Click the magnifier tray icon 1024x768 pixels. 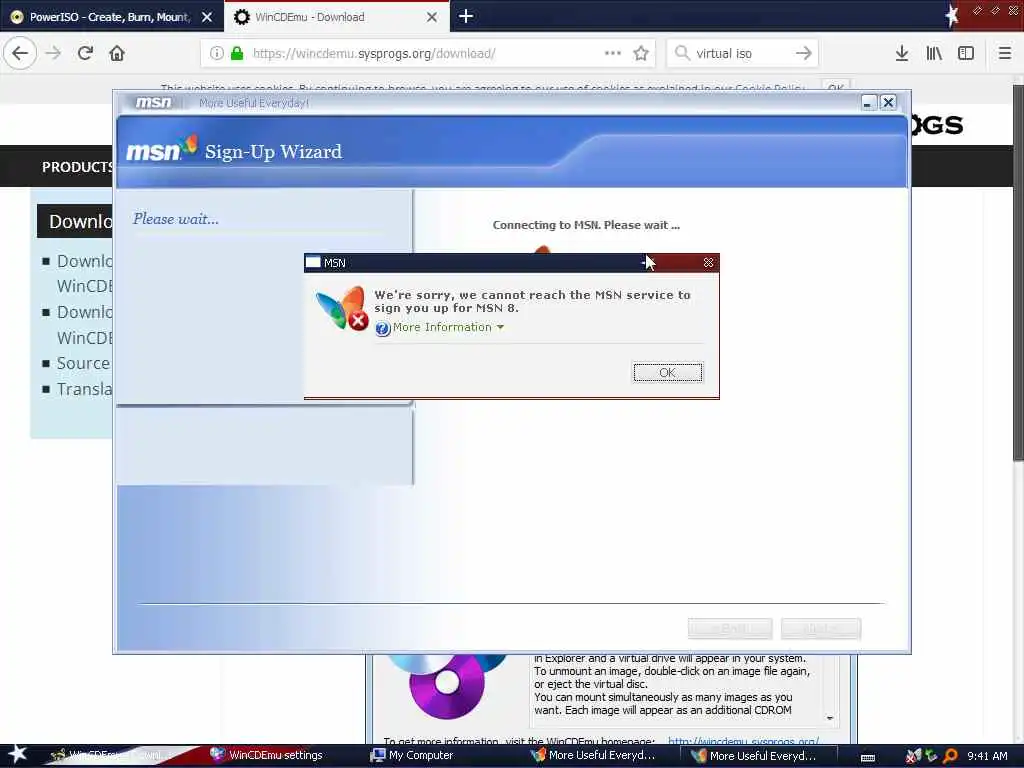click(951, 756)
